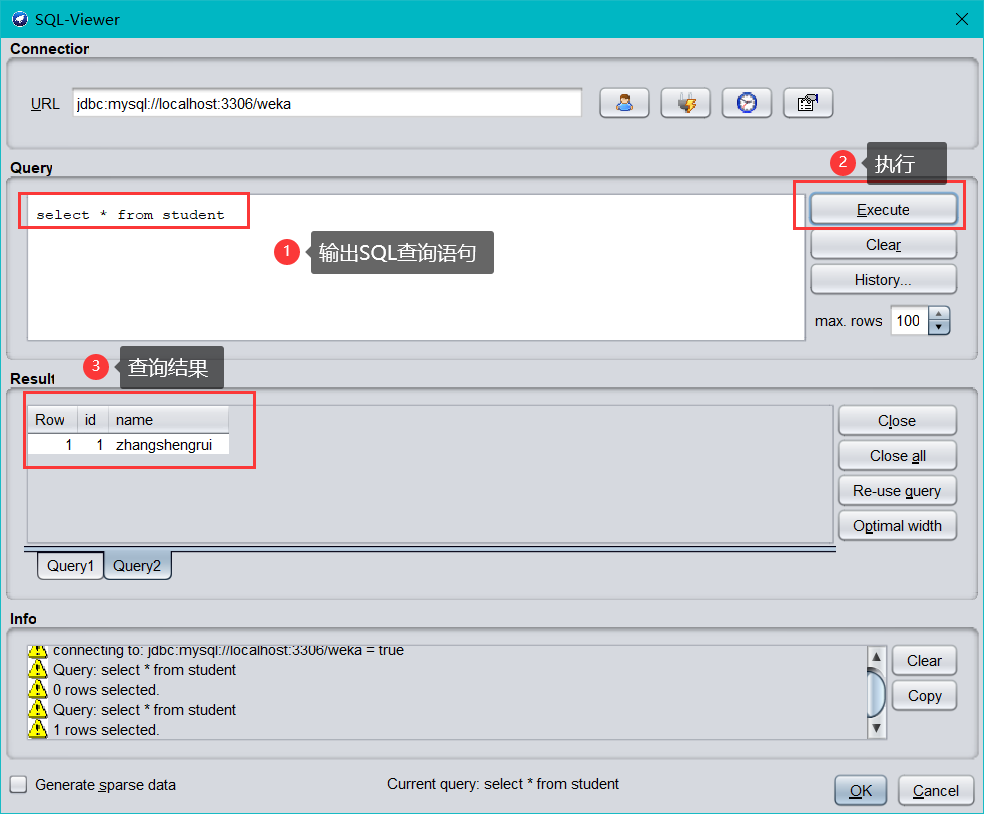984x814 pixels.
Task: Dismiss dialog with Cancel button
Action: 936,791
